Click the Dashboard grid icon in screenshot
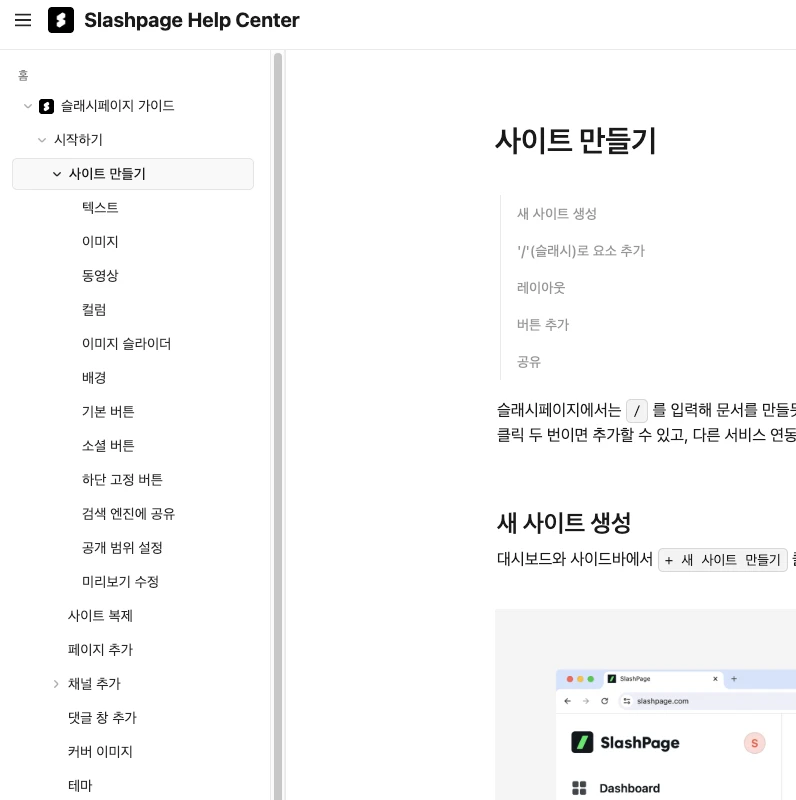This screenshot has width=796, height=800. (579, 788)
